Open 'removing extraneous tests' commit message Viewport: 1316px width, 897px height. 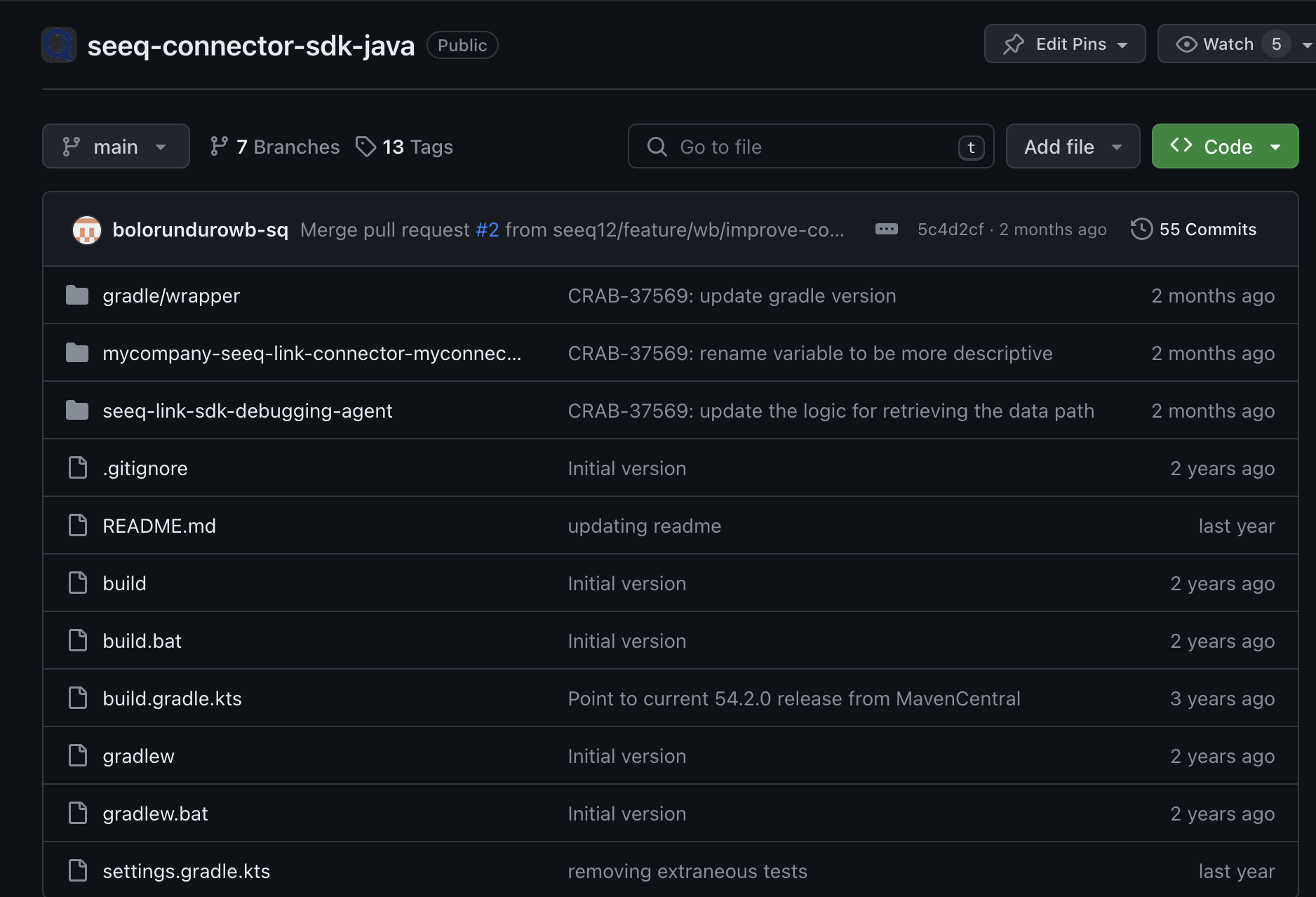tap(687, 871)
